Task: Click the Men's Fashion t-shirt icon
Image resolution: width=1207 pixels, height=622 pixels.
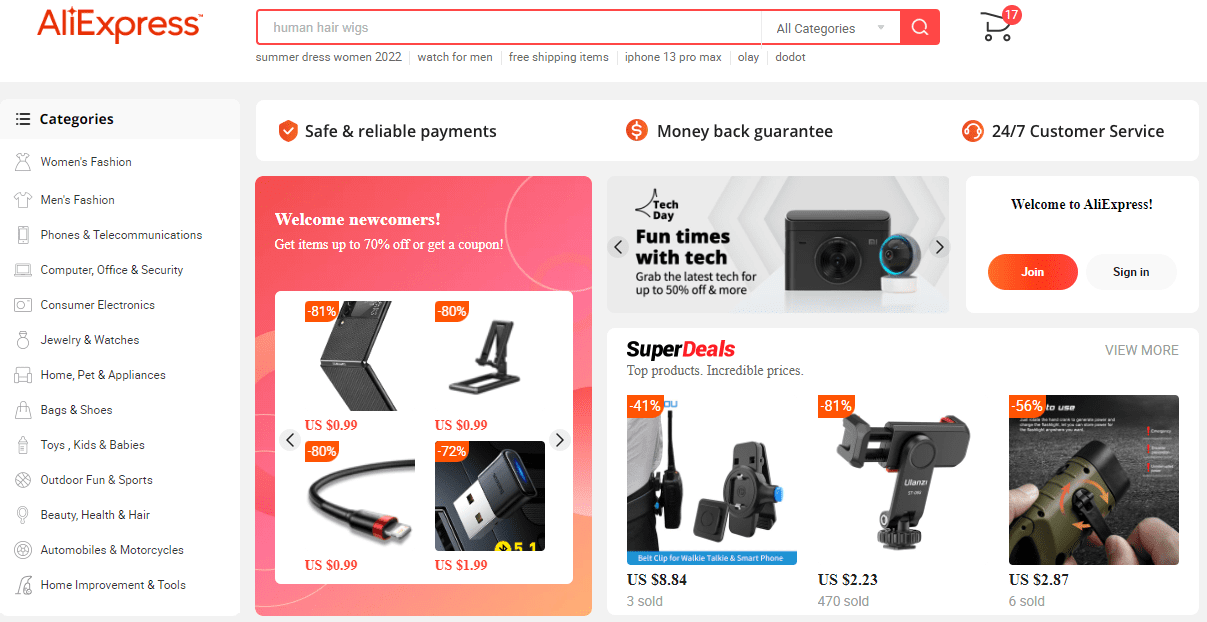Action: [x=23, y=200]
